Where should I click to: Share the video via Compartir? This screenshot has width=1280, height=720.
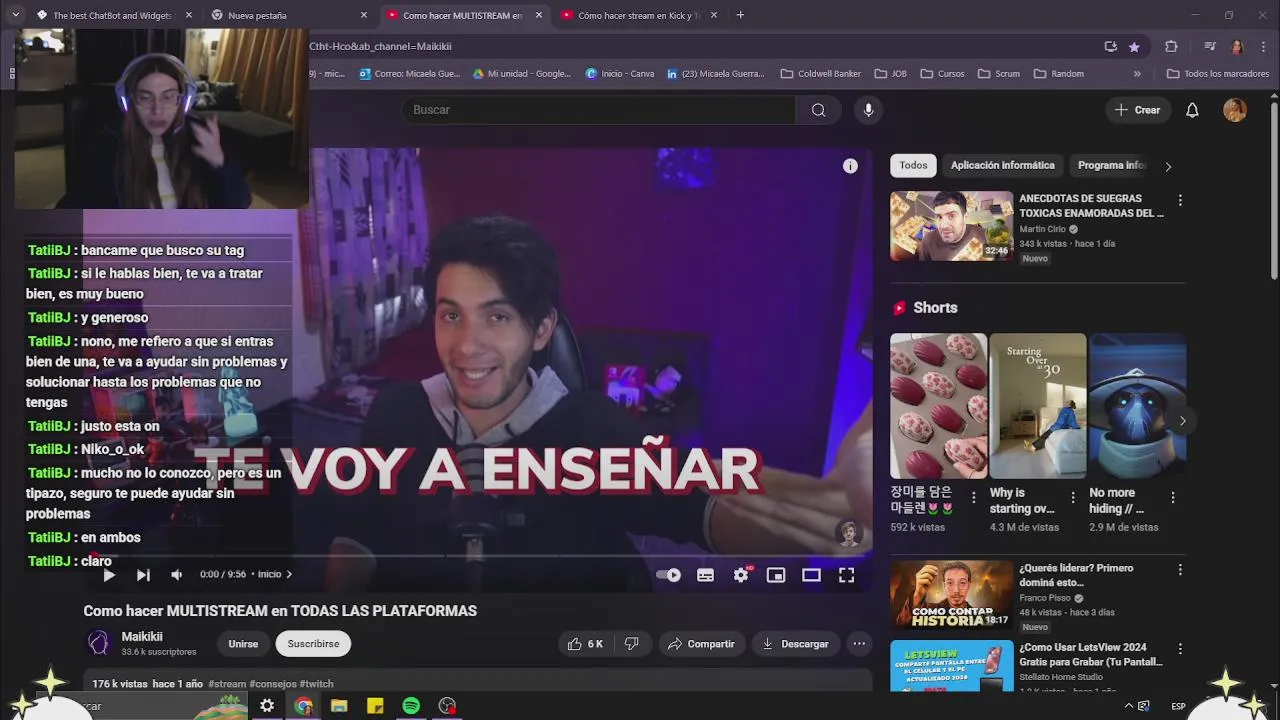(x=701, y=644)
